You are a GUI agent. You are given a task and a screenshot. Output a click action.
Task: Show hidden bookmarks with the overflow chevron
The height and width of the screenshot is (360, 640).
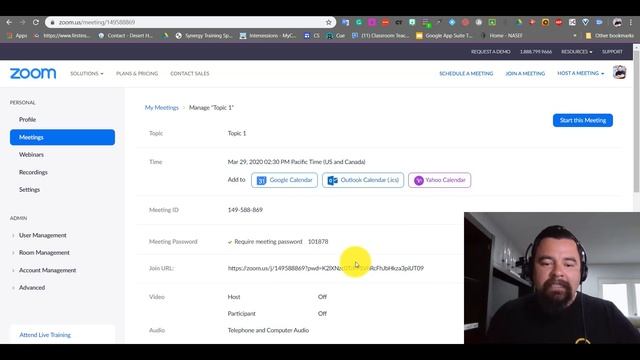click(x=575, y=36)
